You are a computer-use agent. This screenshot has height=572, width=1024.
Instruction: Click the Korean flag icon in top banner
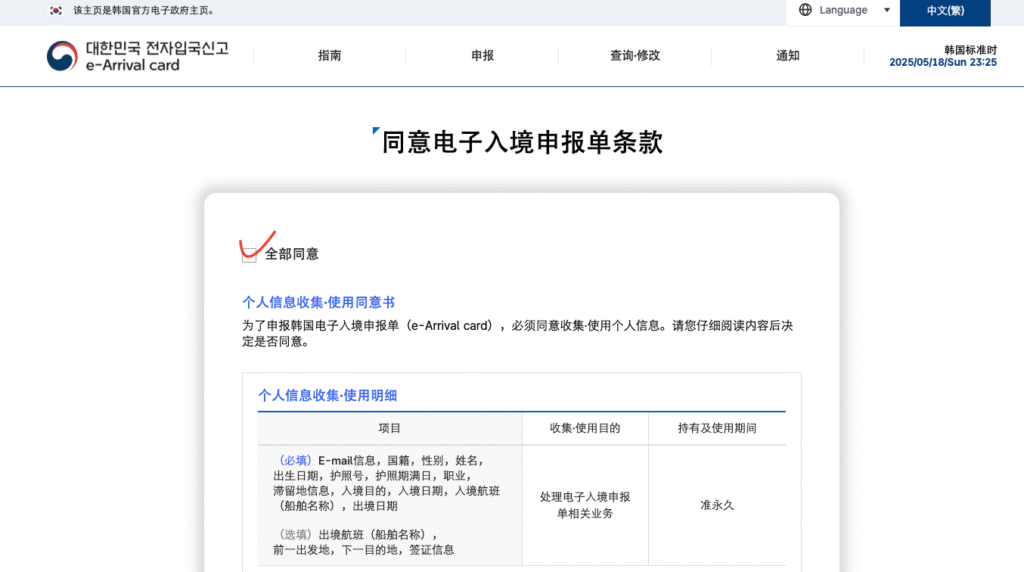(56, 10)
